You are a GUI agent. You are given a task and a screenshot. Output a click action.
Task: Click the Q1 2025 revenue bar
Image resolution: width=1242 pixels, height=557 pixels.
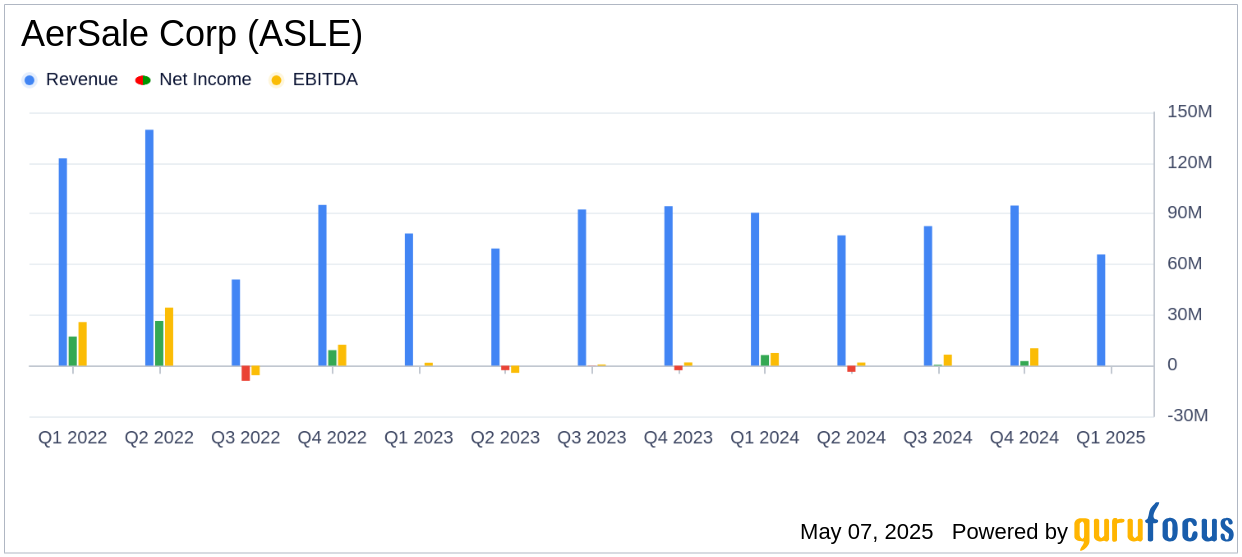pos(1101,310)
